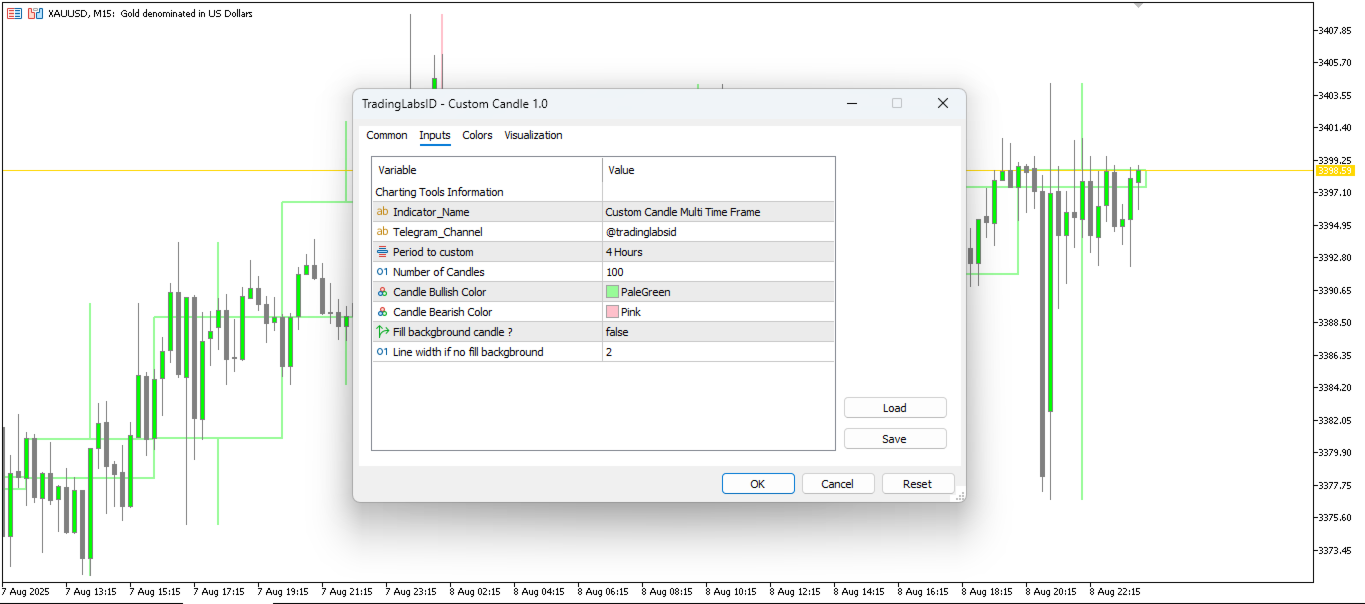Click the Save button
This screenshot has height=604, width=1365.
tap(895, 439)
